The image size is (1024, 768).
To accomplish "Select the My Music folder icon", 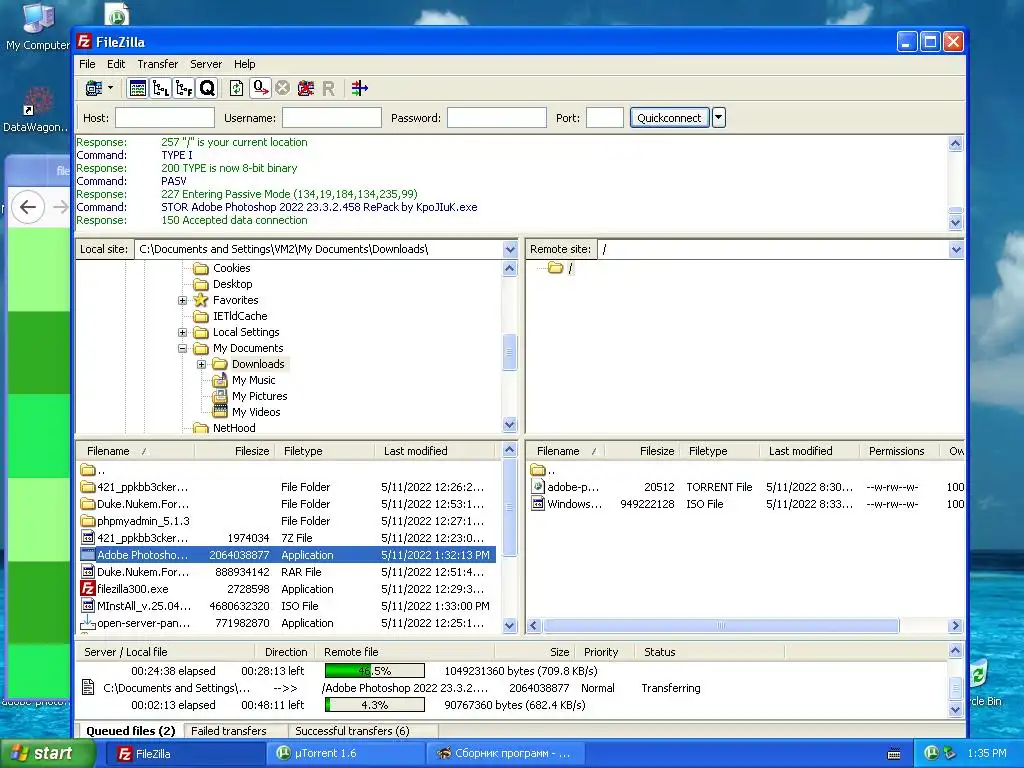I will pyautogui.click(x=220, y=380).
